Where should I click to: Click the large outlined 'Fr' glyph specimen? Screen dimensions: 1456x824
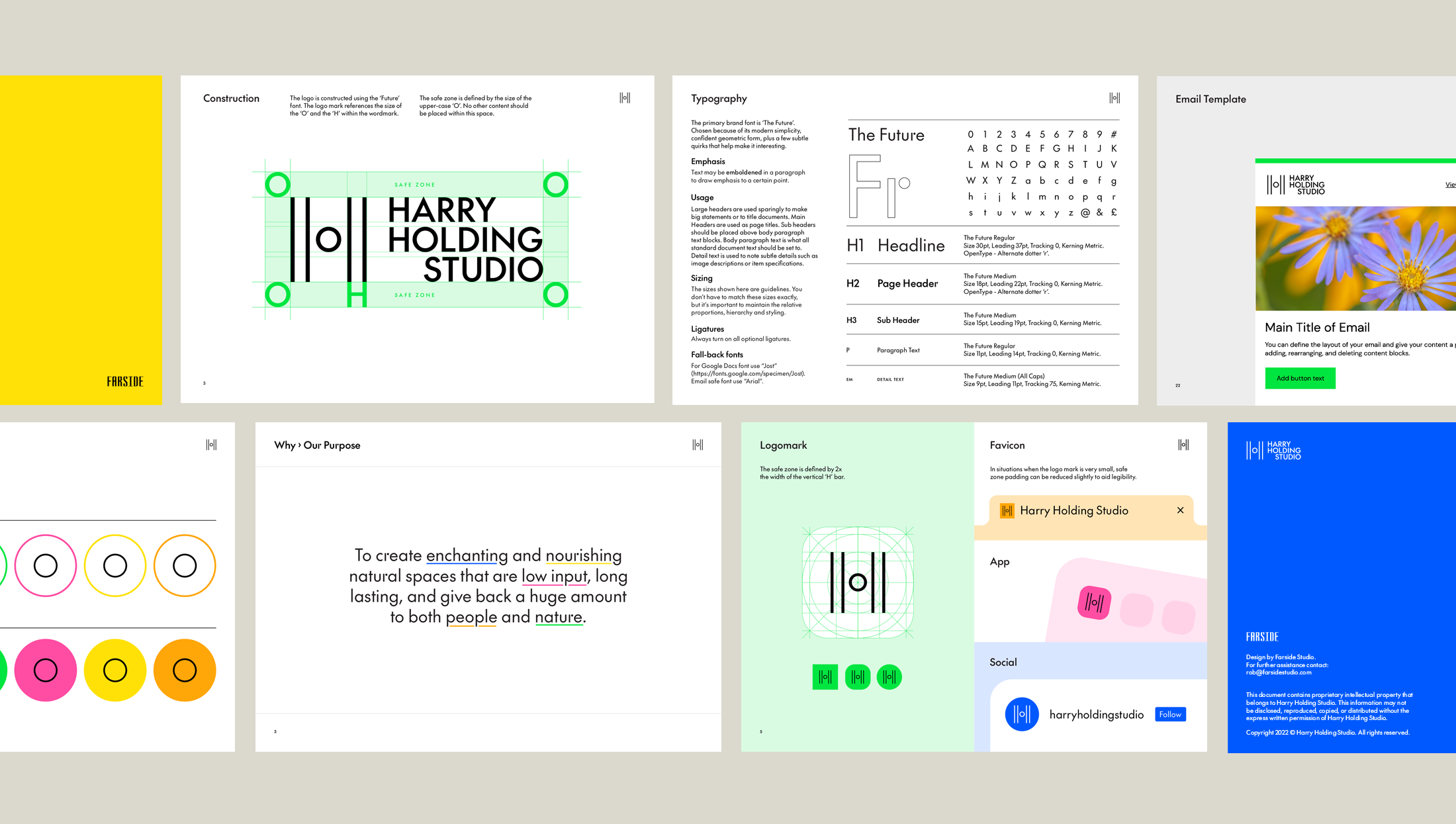(880, 187)
